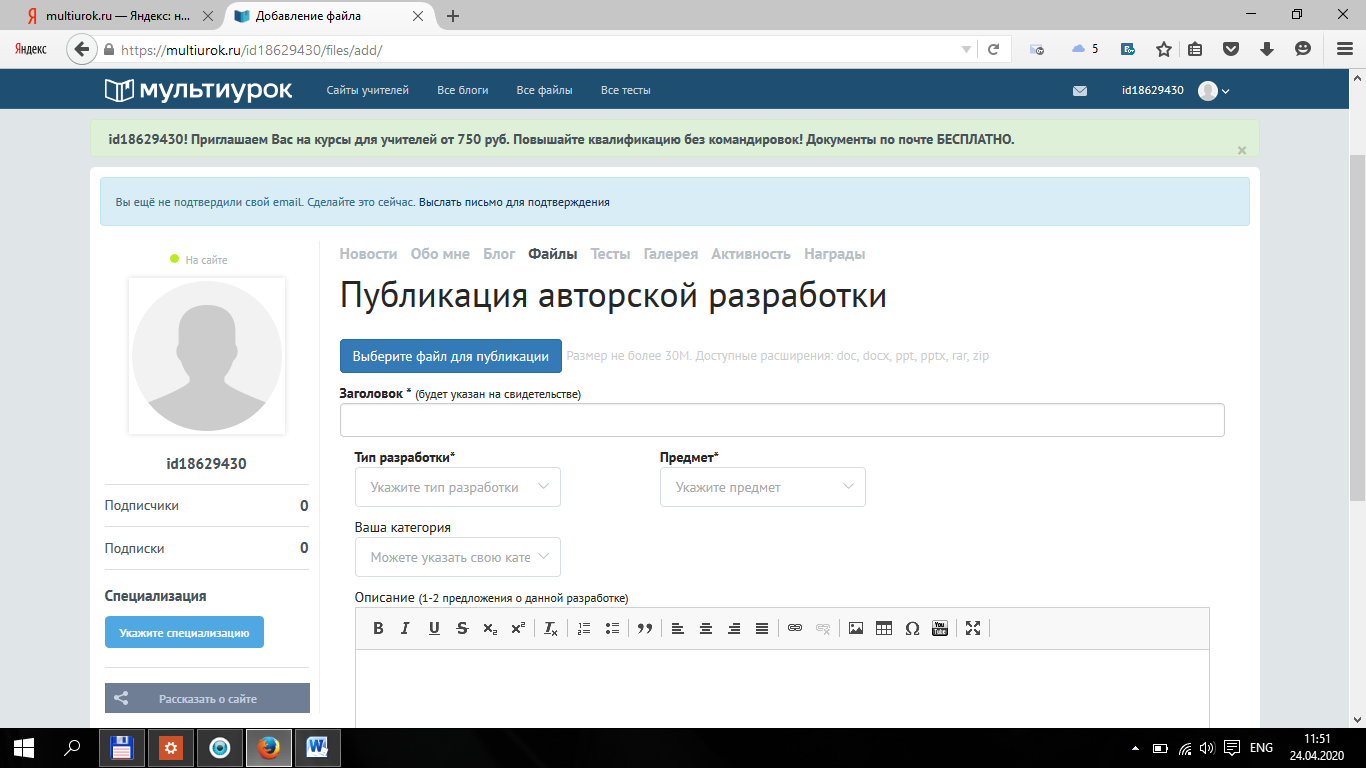Show bookmarks list clipboard icon

point(1196,49)
